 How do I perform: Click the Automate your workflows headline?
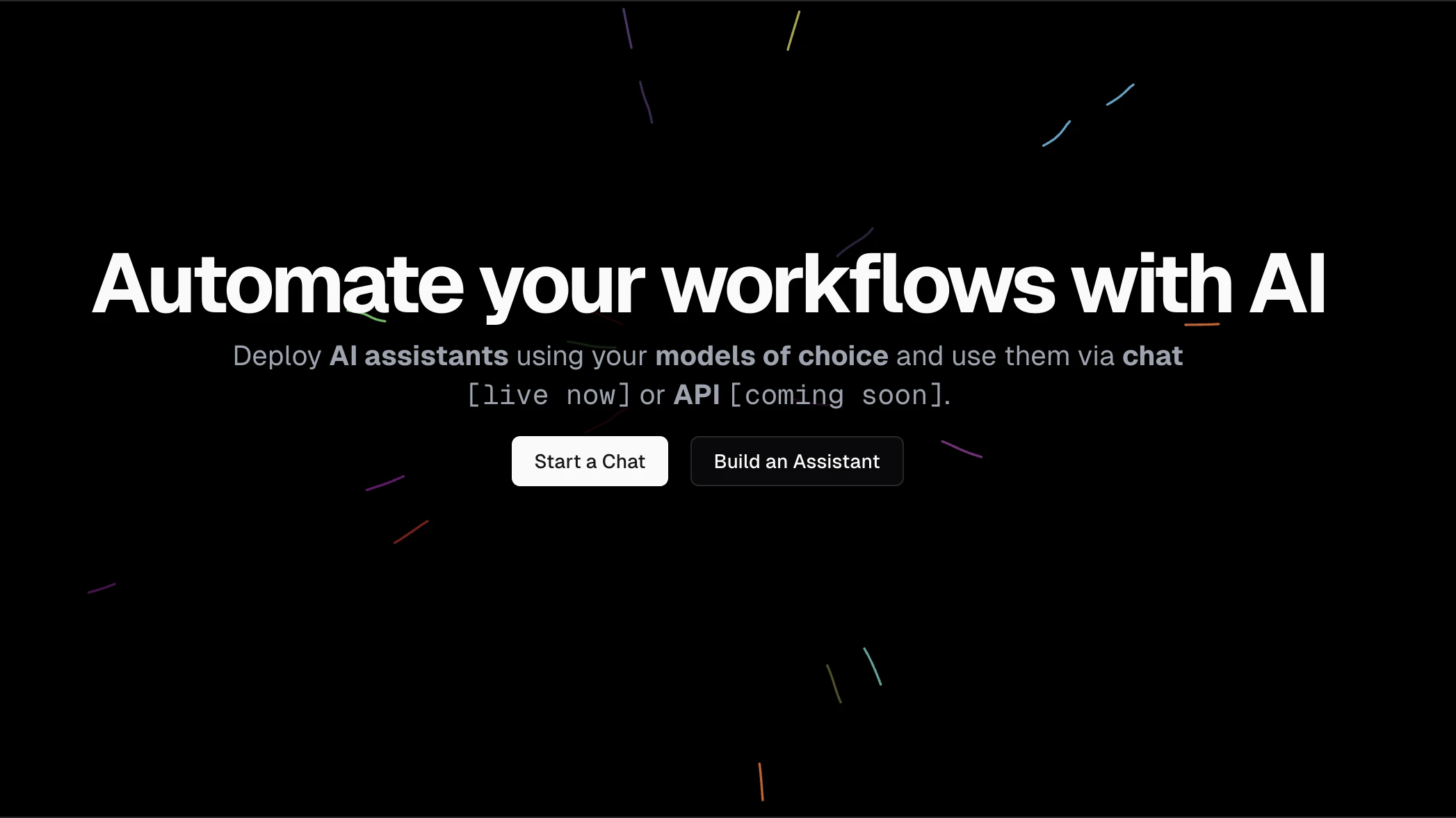click(x=709, y=285)
